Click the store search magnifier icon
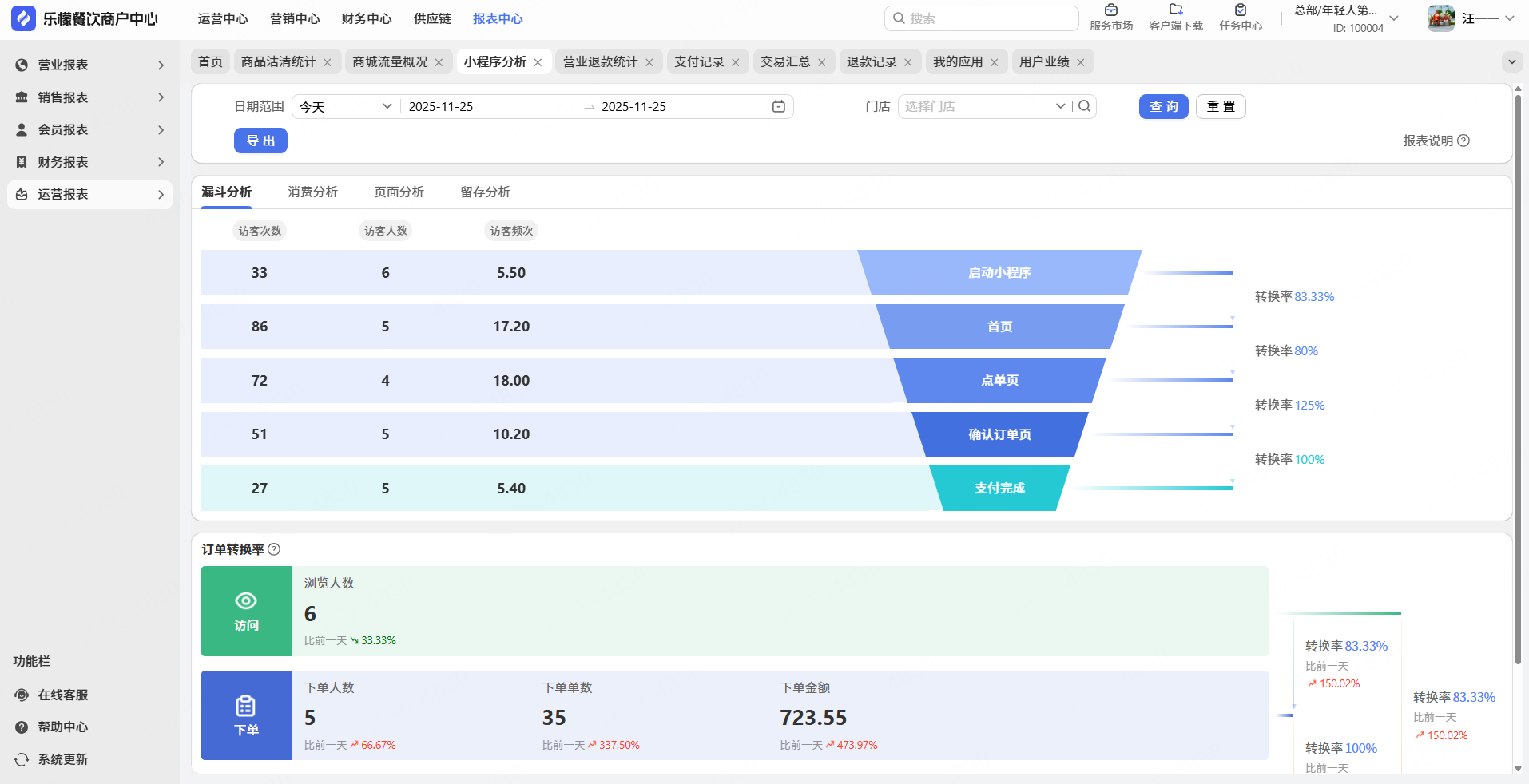Image resolution: width=1529 pixels, height=784 pixels. [1084, 106]
